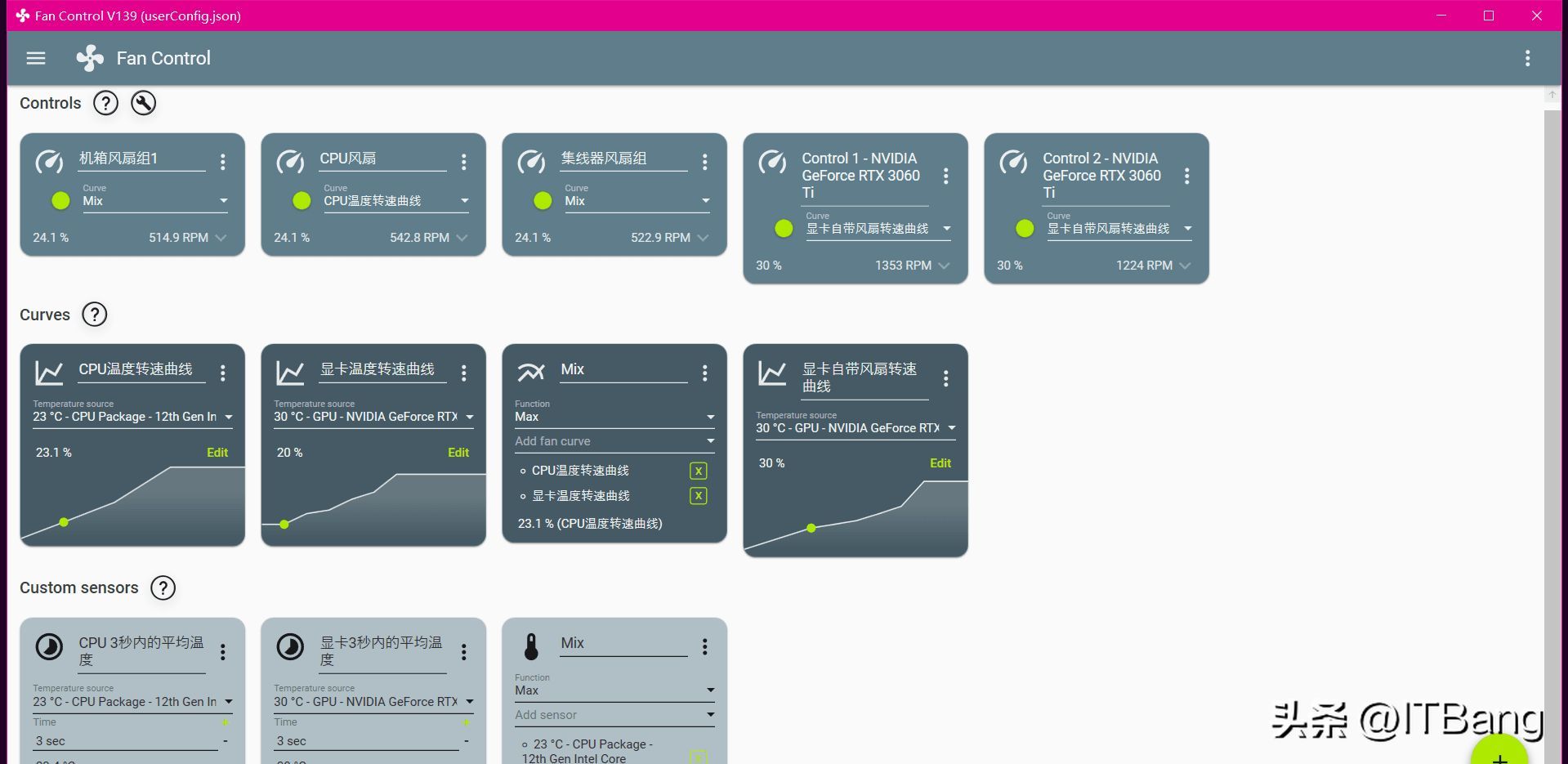Open options menu of 集线器风扇组 card

(705, 162)
